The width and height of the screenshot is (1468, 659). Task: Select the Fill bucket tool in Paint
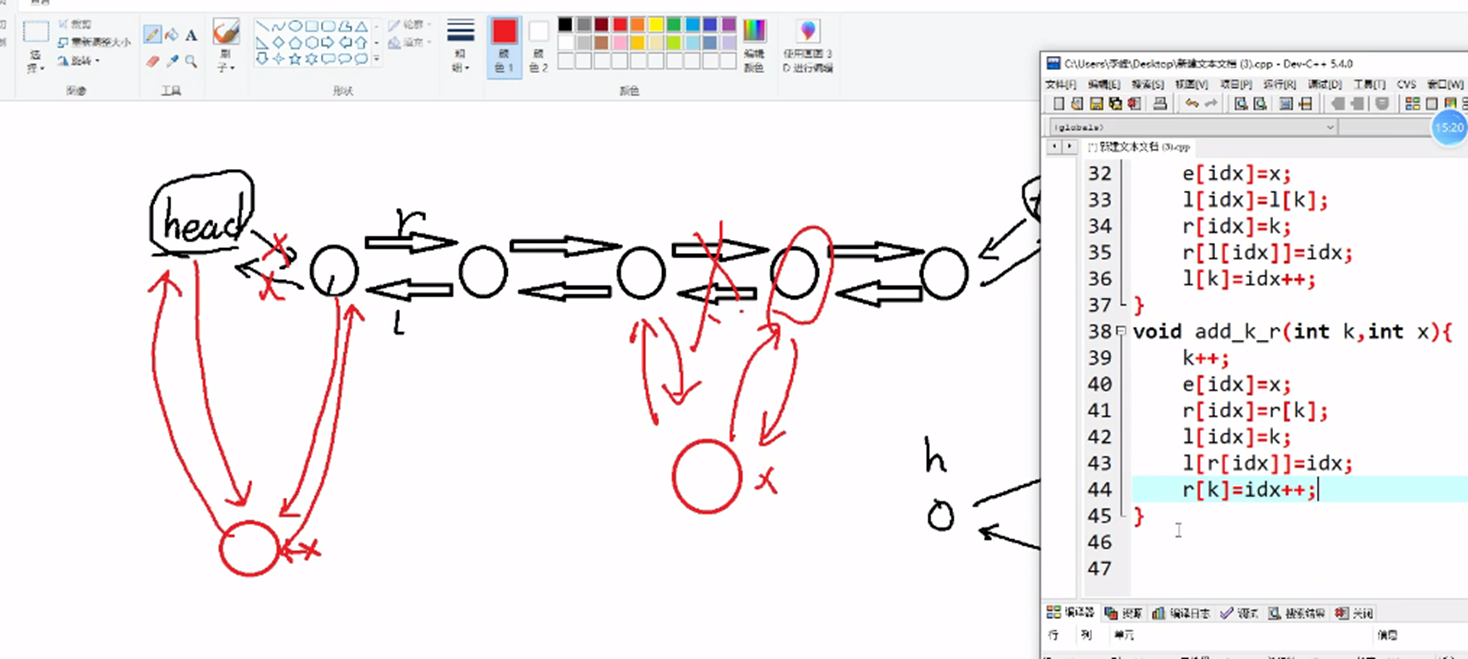pos(171,34)
